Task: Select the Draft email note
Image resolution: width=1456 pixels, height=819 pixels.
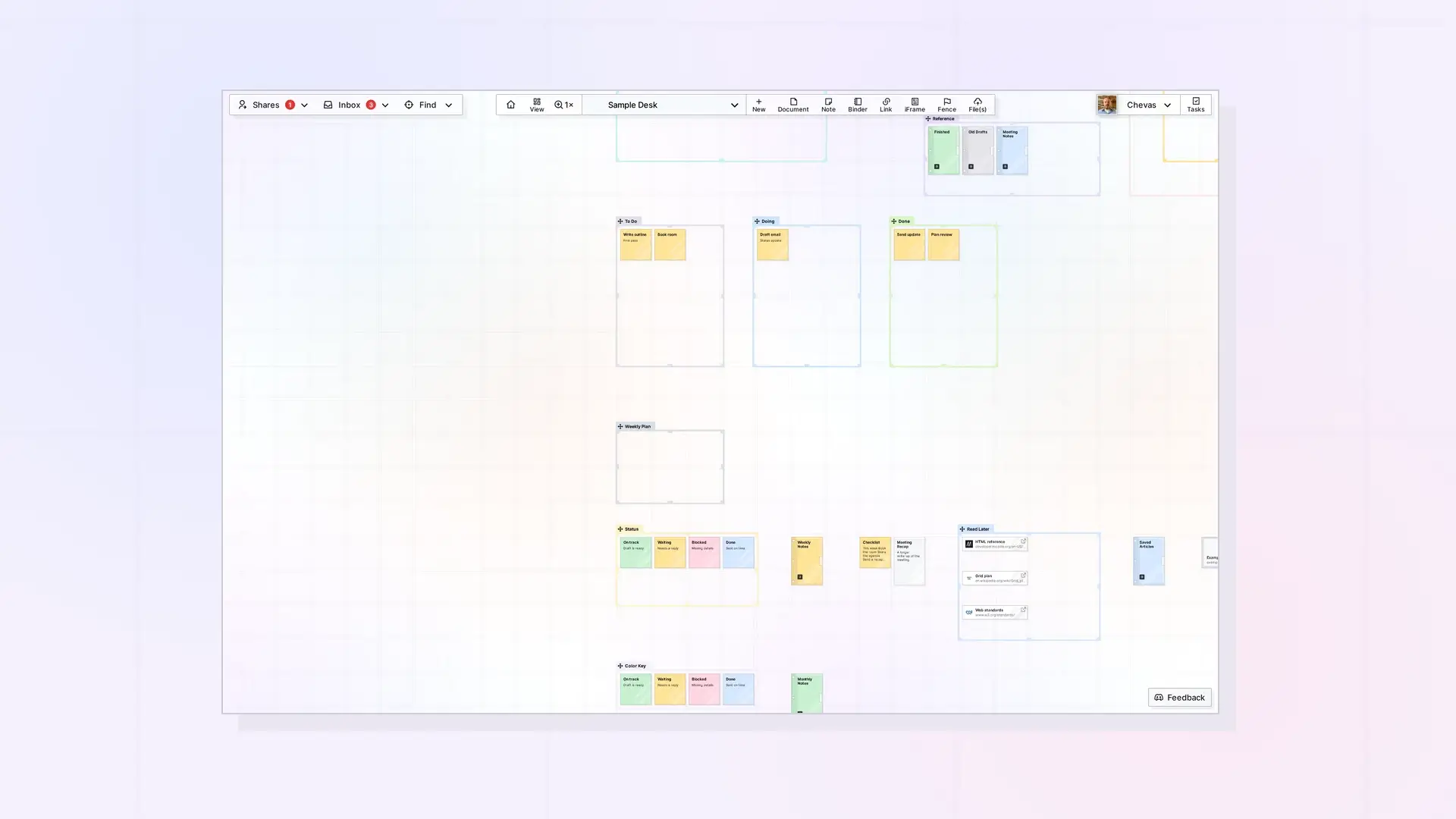Action: pos(772,245)
